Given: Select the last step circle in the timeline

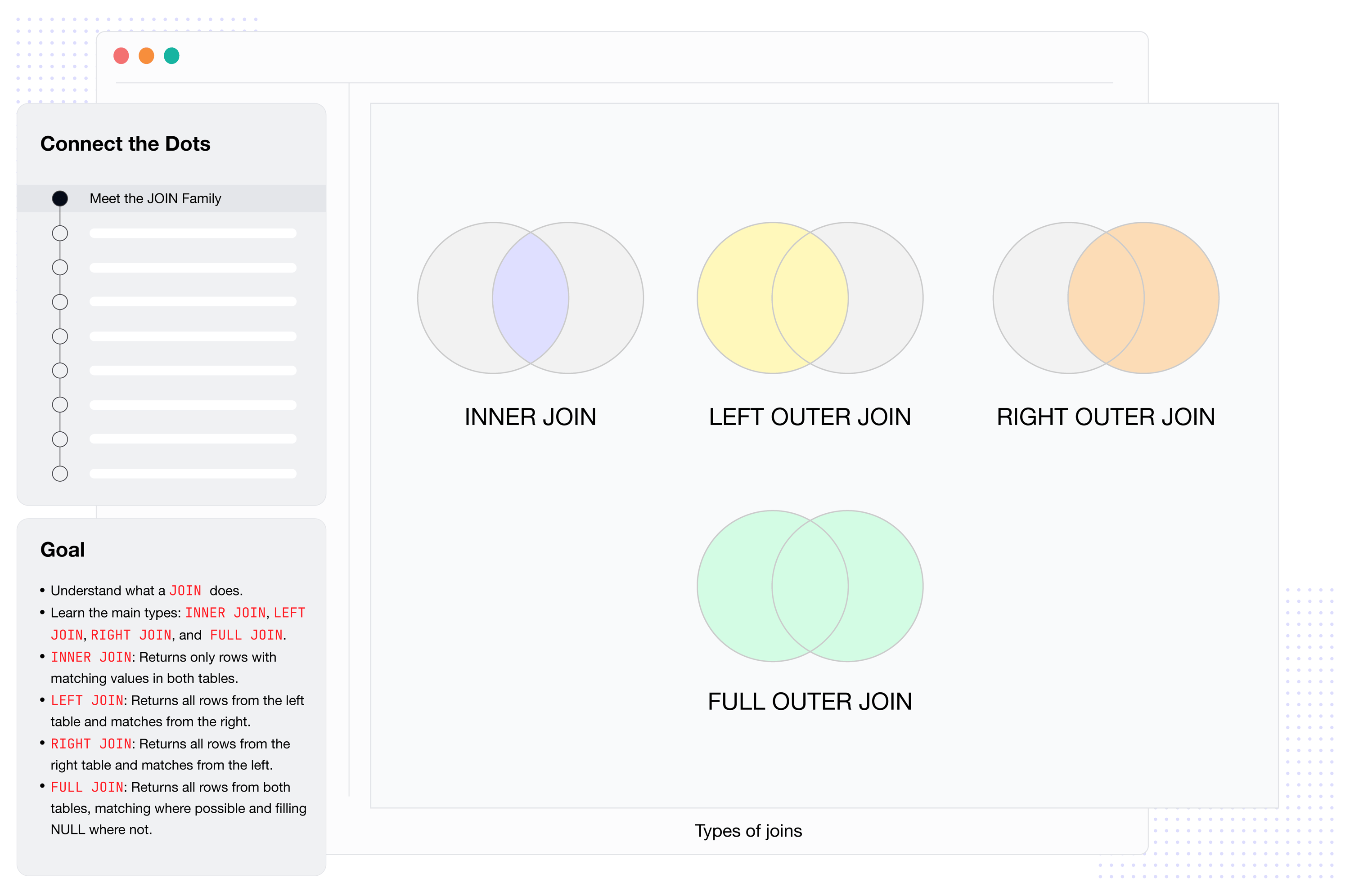Looking at the screenshot, I should 60,474.
